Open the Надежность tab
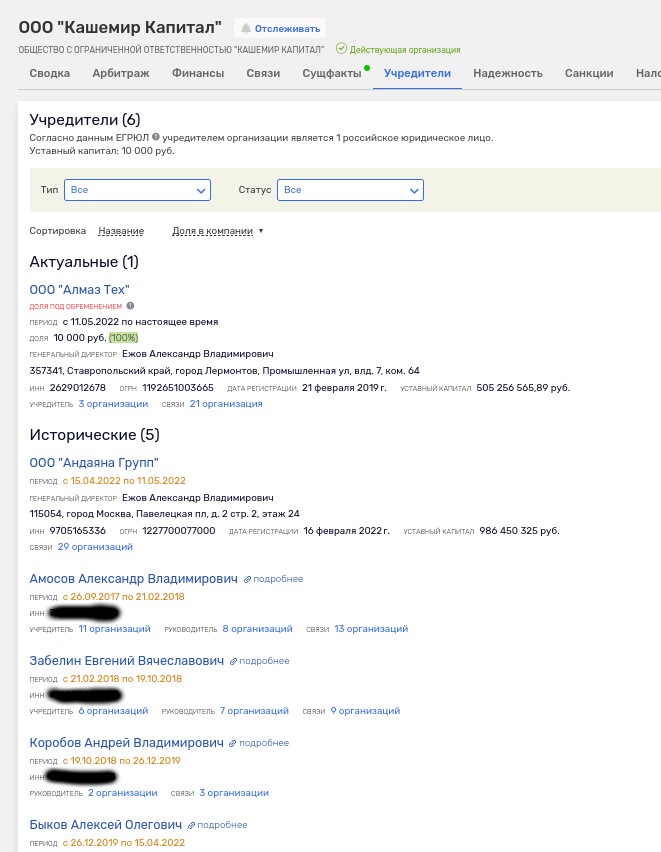This screenshot has width=661, height=852. point(508,73)
